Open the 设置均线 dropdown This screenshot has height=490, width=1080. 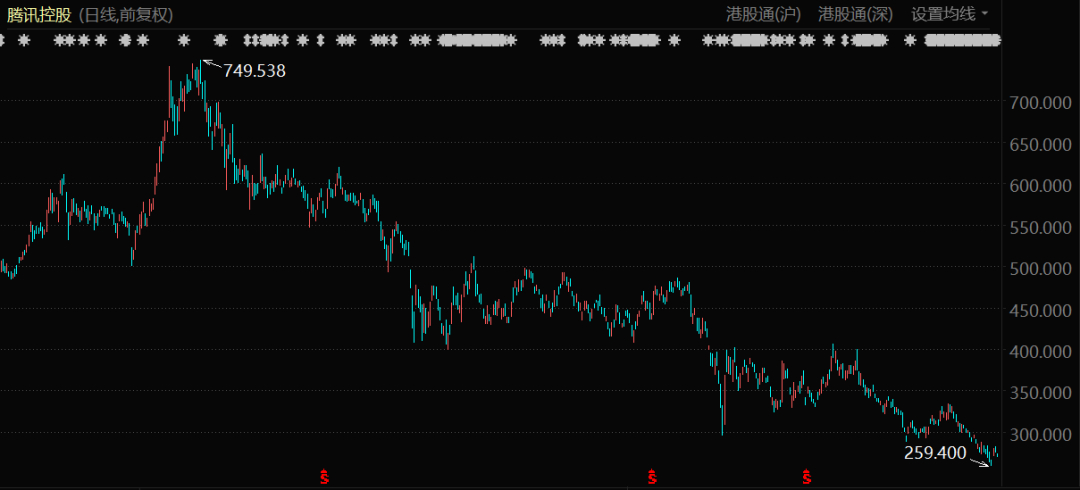pyautogui.click(x=949, y=14)
